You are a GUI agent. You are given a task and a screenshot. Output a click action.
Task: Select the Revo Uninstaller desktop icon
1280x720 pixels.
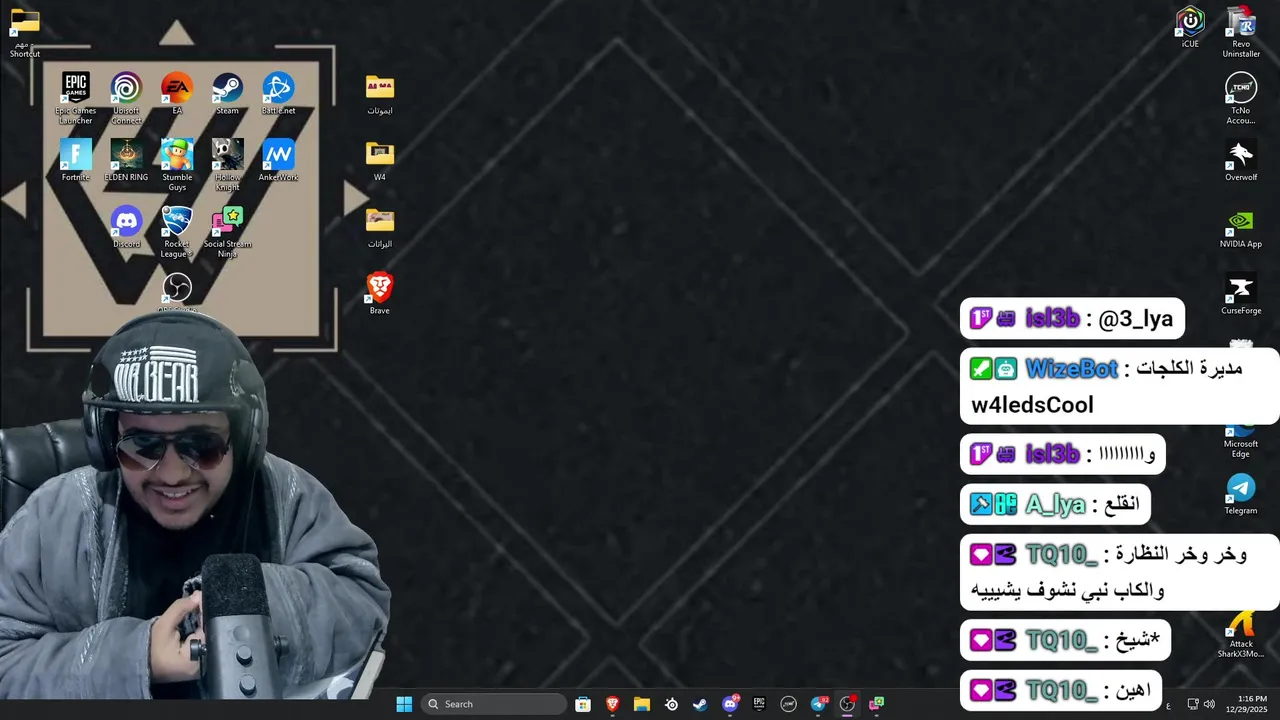tap(1241, 32)
